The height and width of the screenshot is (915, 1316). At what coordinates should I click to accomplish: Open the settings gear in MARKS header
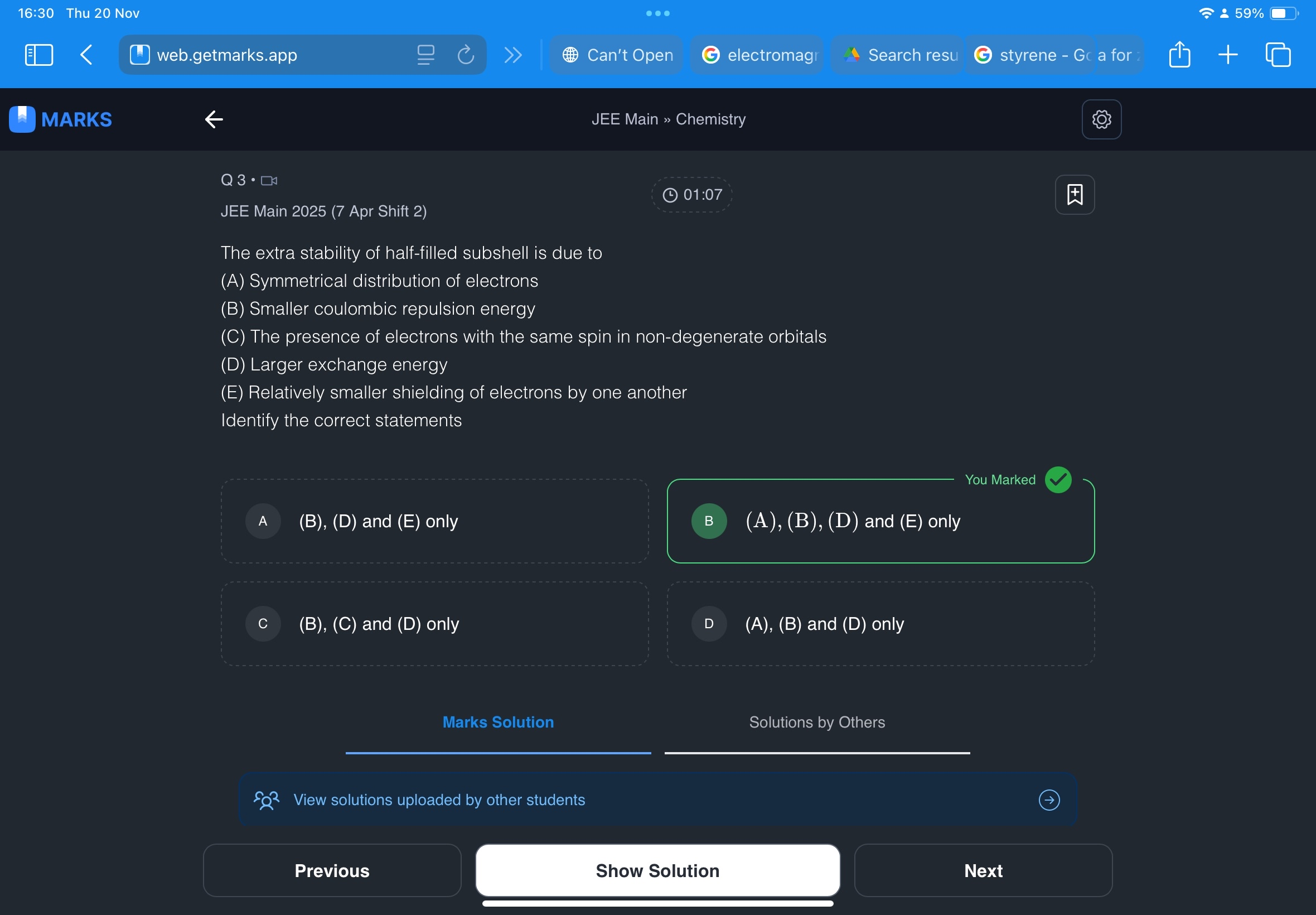coord(1101,119)
